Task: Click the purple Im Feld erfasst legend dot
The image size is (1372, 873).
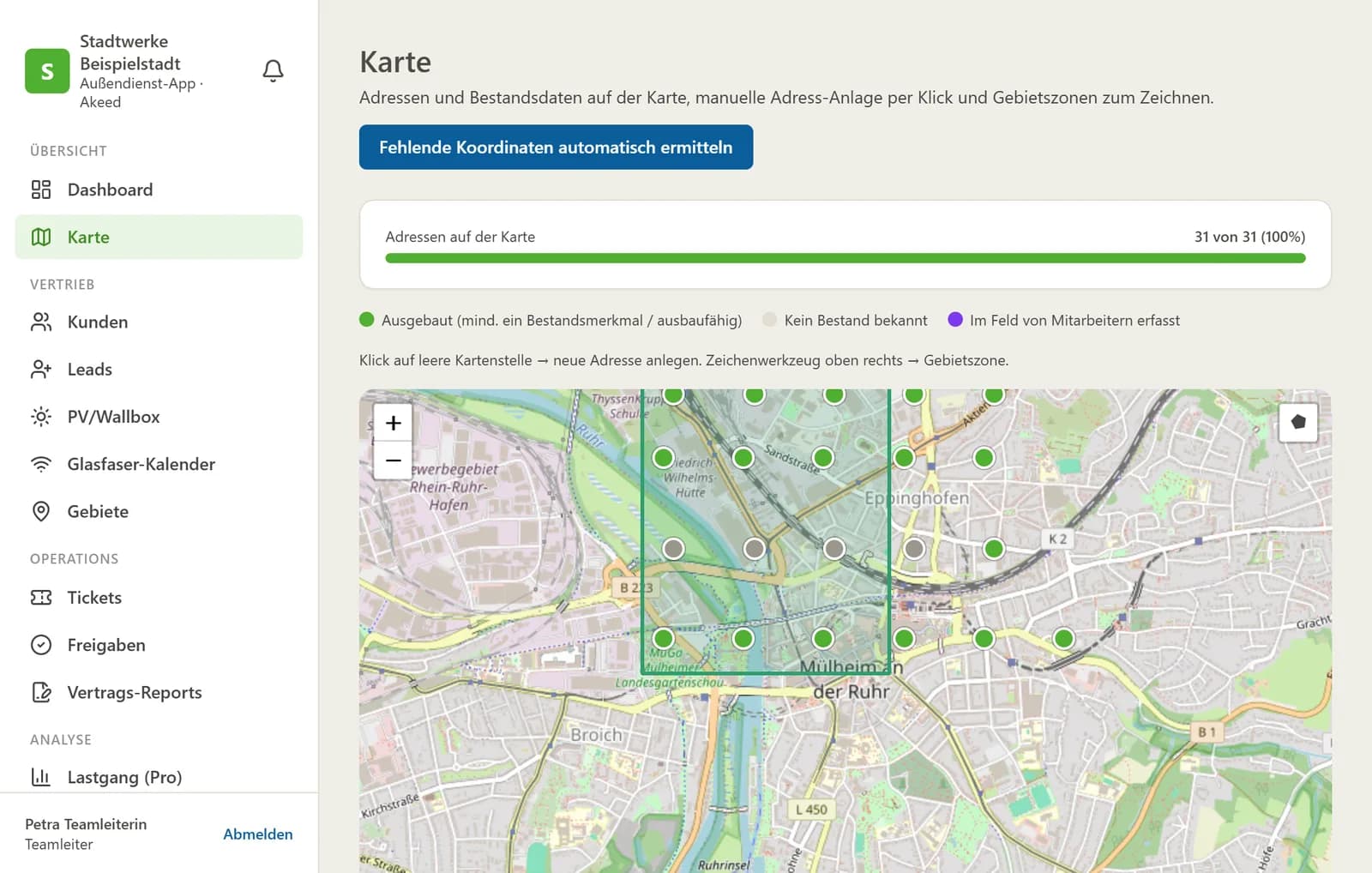Action: pos(955,320)
